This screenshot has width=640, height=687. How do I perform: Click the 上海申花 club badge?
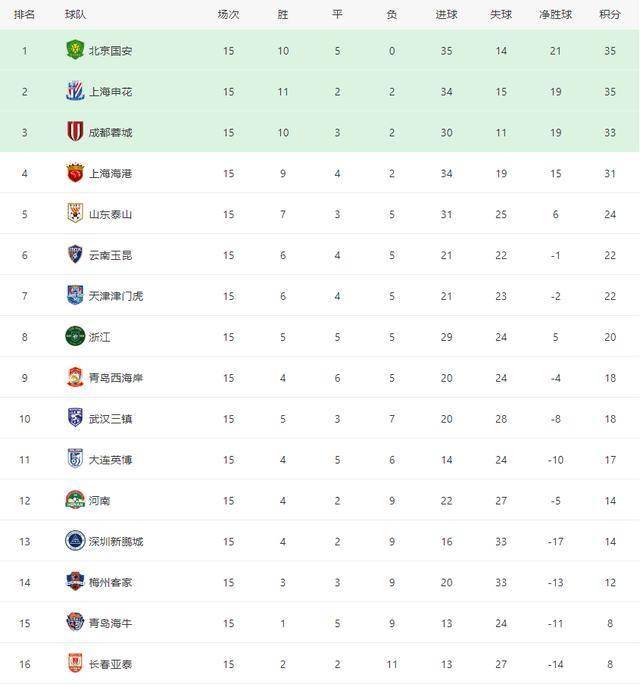(74, 91)
